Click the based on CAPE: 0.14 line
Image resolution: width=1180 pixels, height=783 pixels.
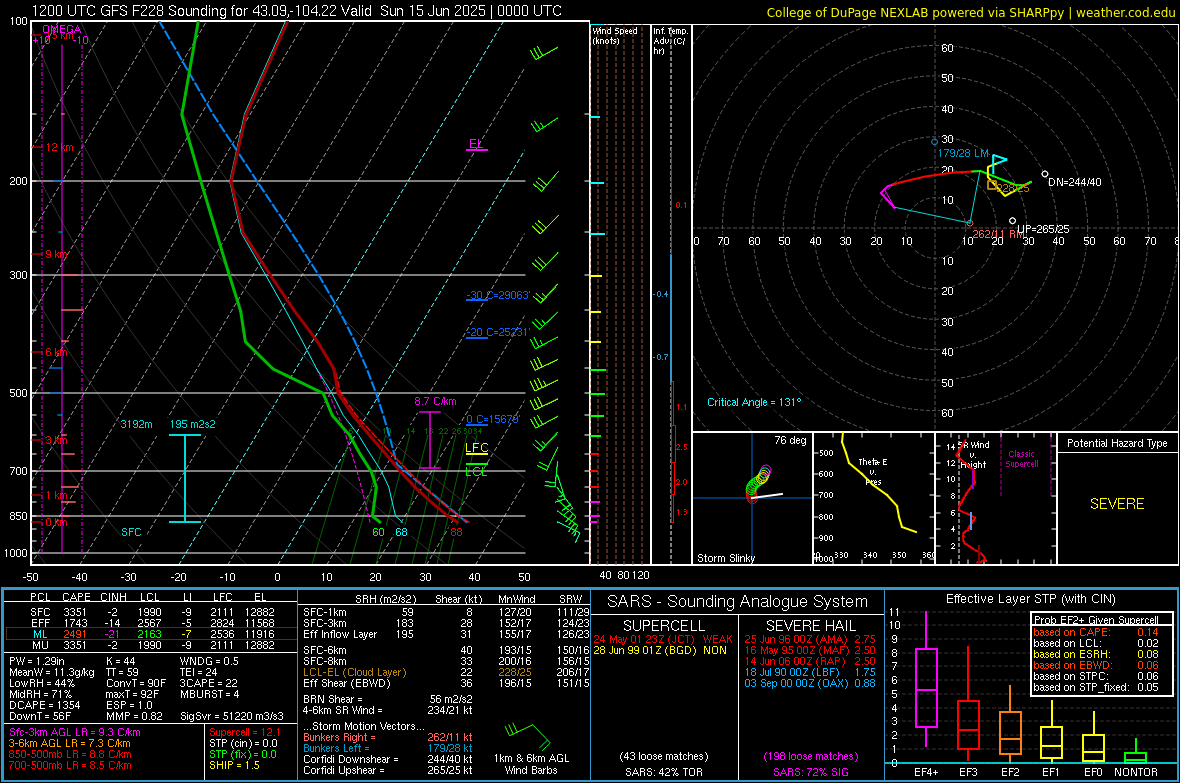pyautogui.click(x=1096, y=632)
